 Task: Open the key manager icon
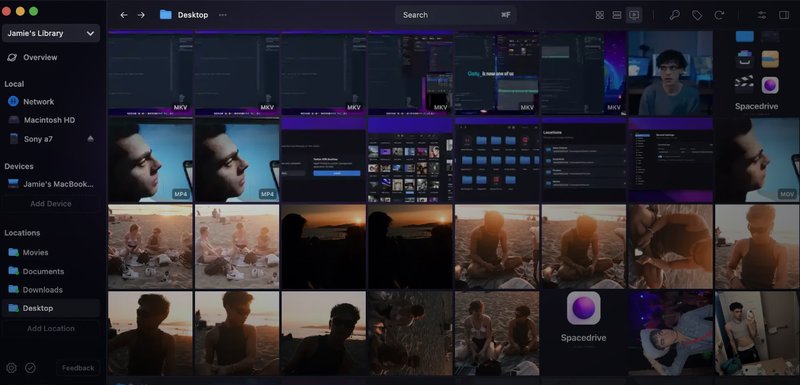[674, 15]
